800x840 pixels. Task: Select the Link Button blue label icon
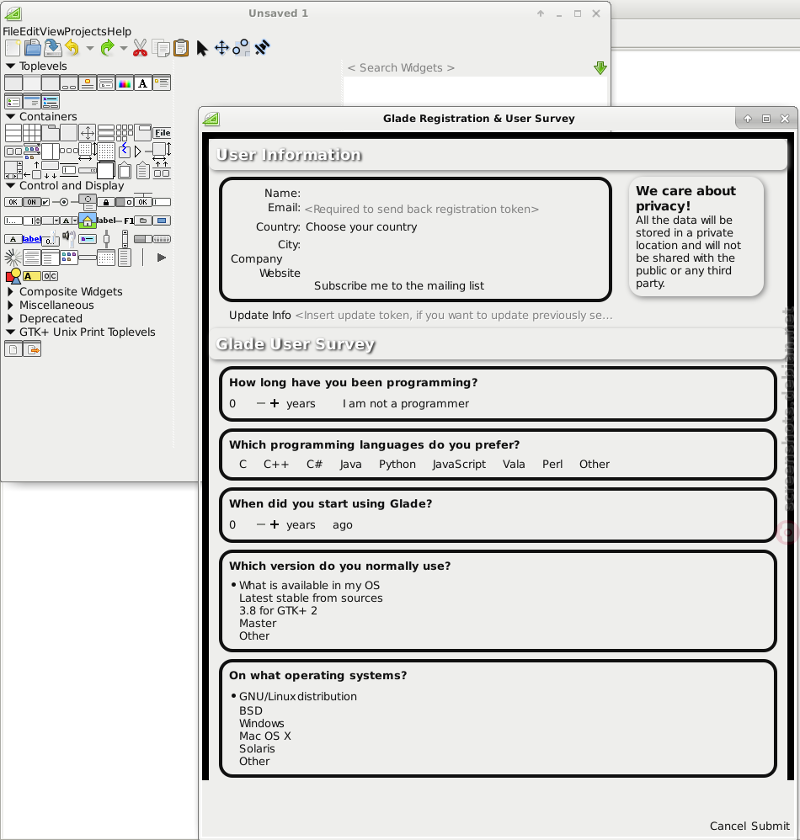[x=32, y=239]
